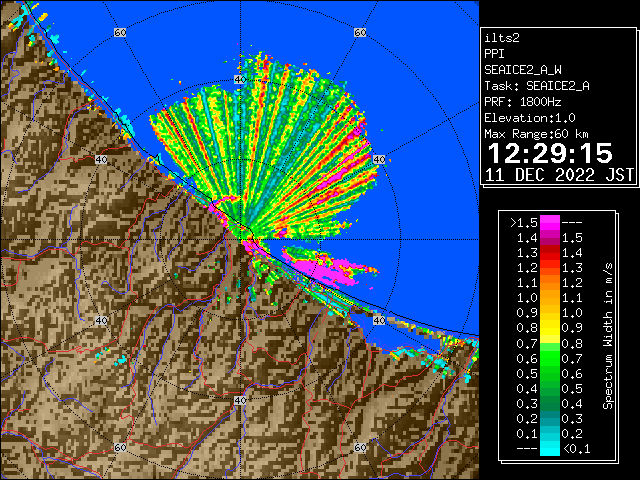Click the "40" range label due south of radar
Viewport: 640px width, 480px height.
coord(240,400)
